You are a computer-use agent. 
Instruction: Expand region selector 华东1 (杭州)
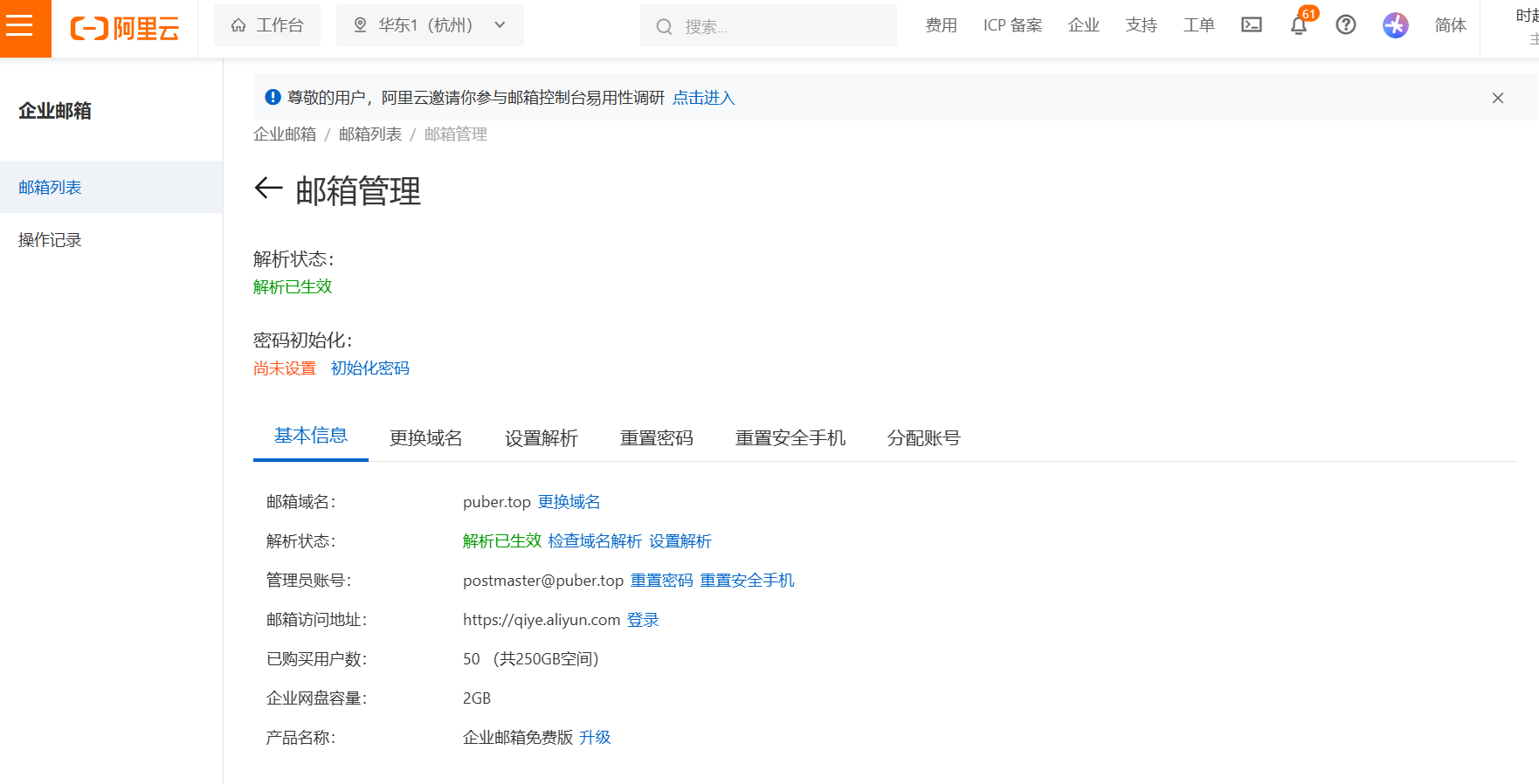(430, 25)
